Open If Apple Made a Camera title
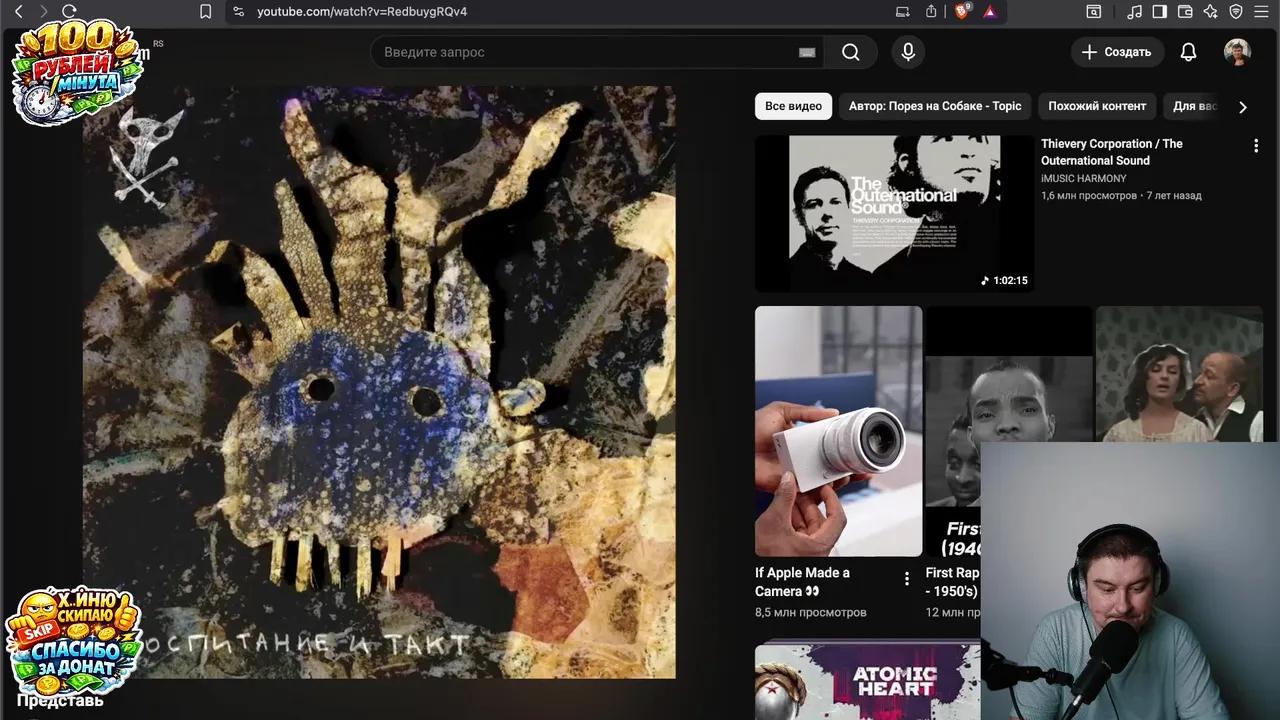1280x720 pixels. coord(802,582)
